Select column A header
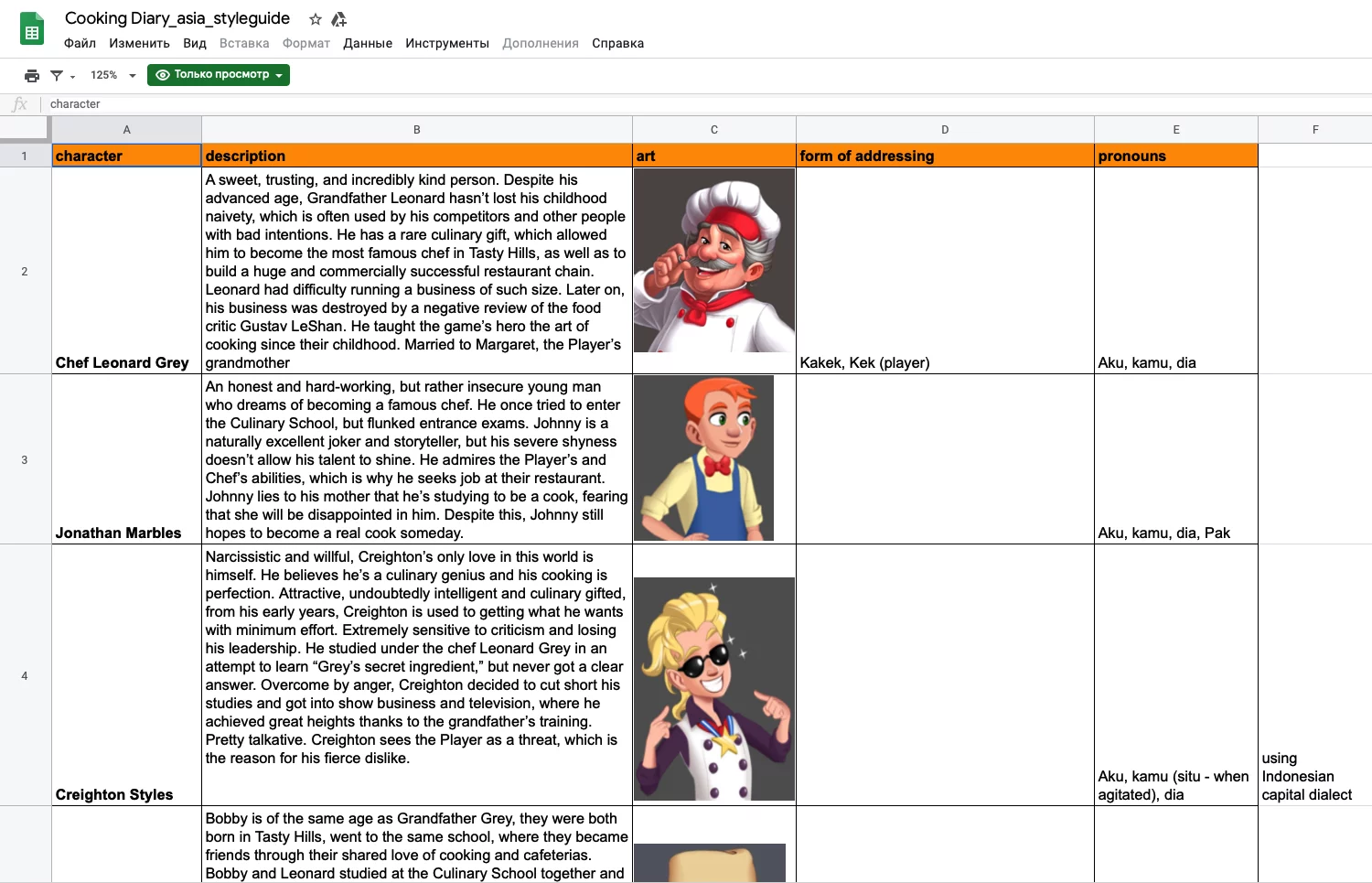Screen dimensions: 1372x883 (x=126, y=130)
